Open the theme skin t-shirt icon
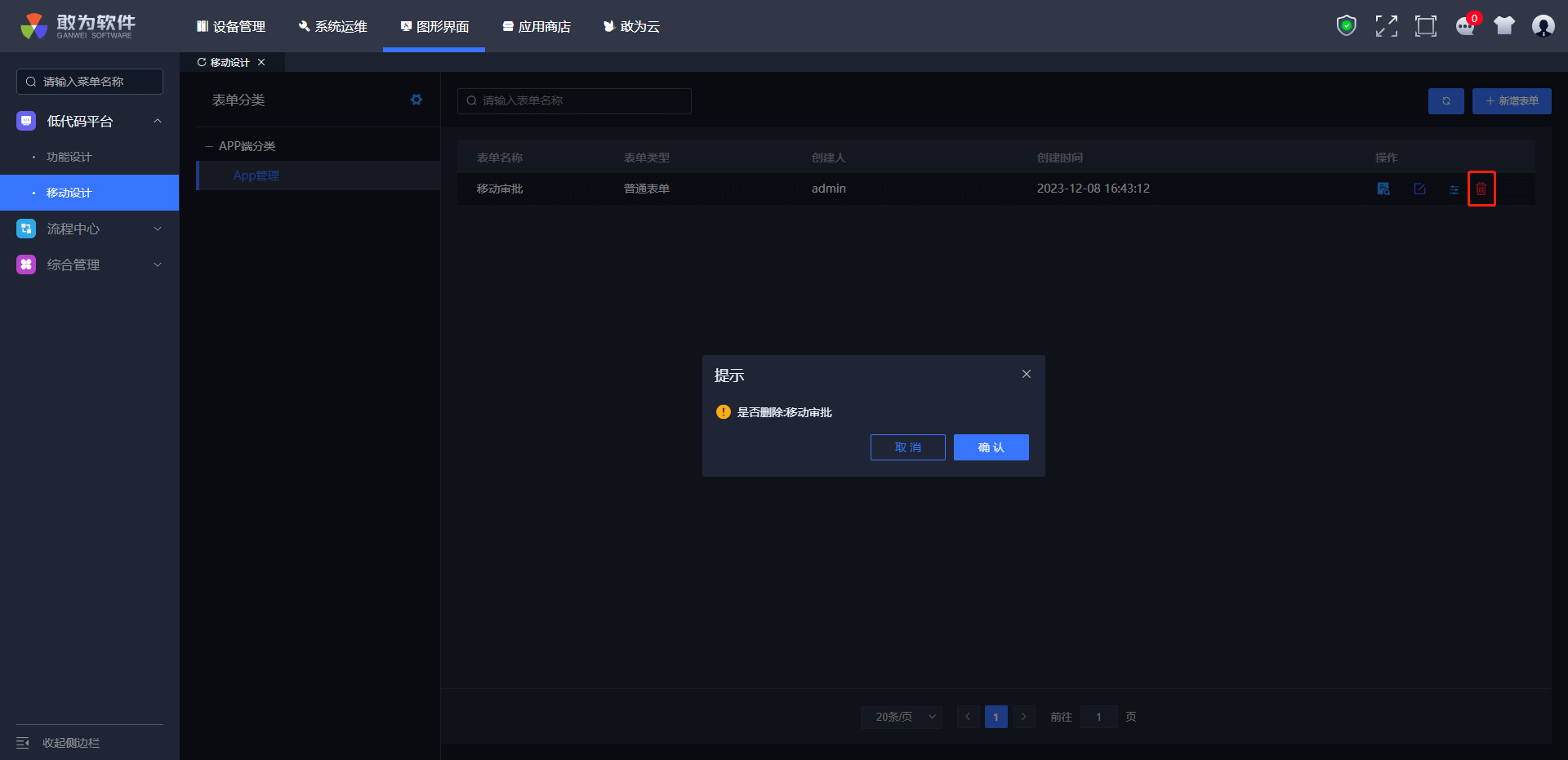 1504,26
